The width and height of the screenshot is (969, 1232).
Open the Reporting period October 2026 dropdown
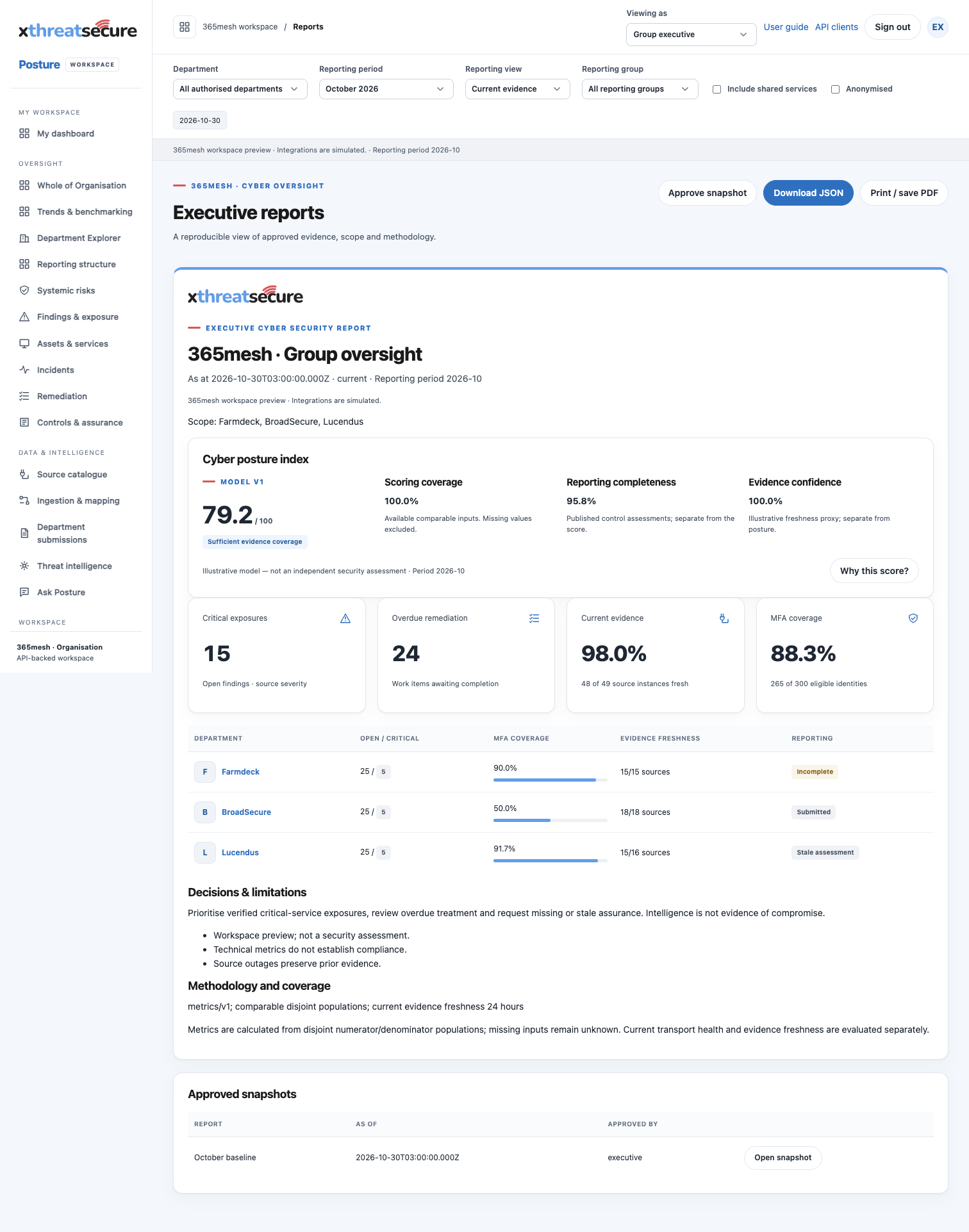tap(386, 89)
